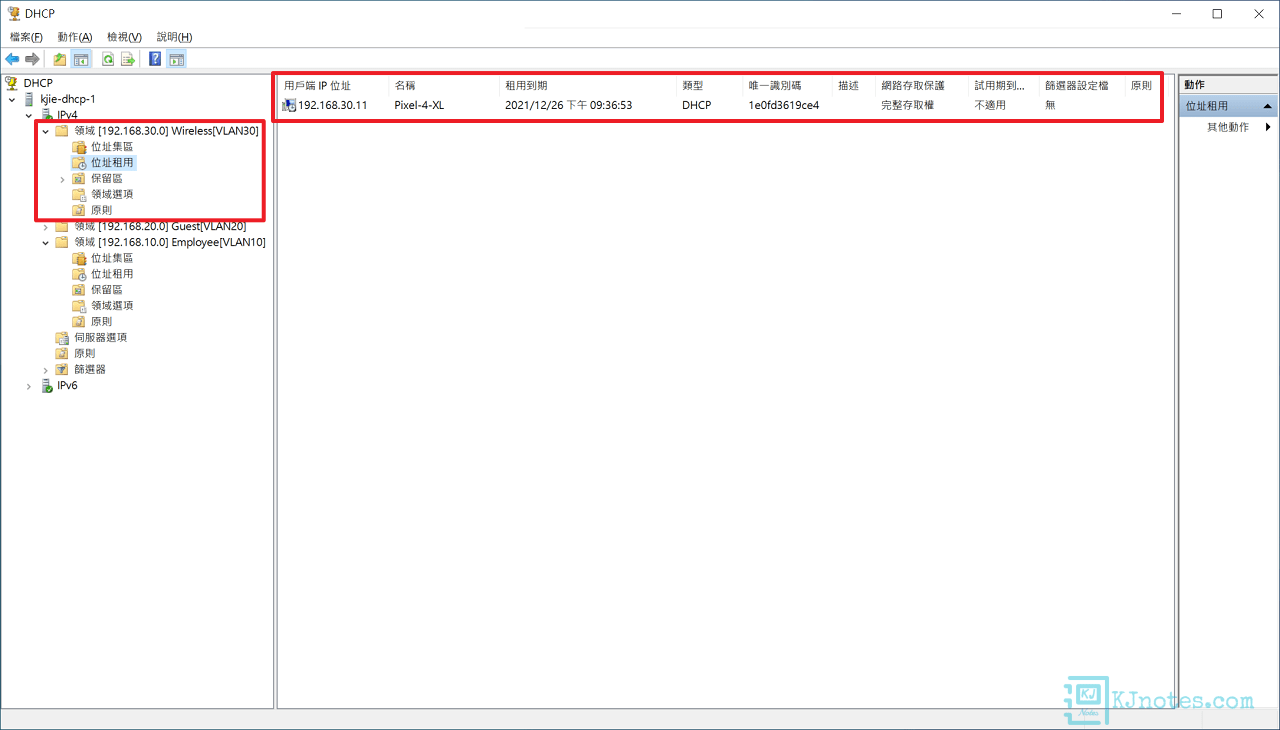This screenshot has height=730, width=1280.
Task: Select 位址集區 icon under Employee[VLAN10]
Action: (79, 258)
